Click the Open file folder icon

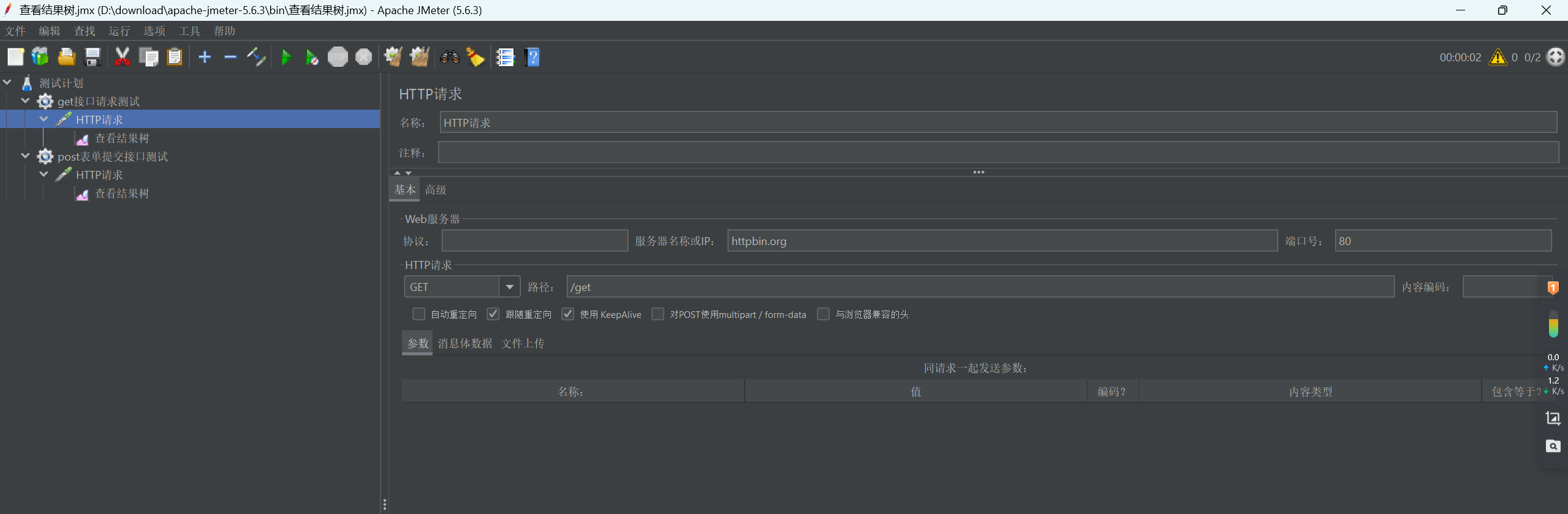click(x=66, y=57)
